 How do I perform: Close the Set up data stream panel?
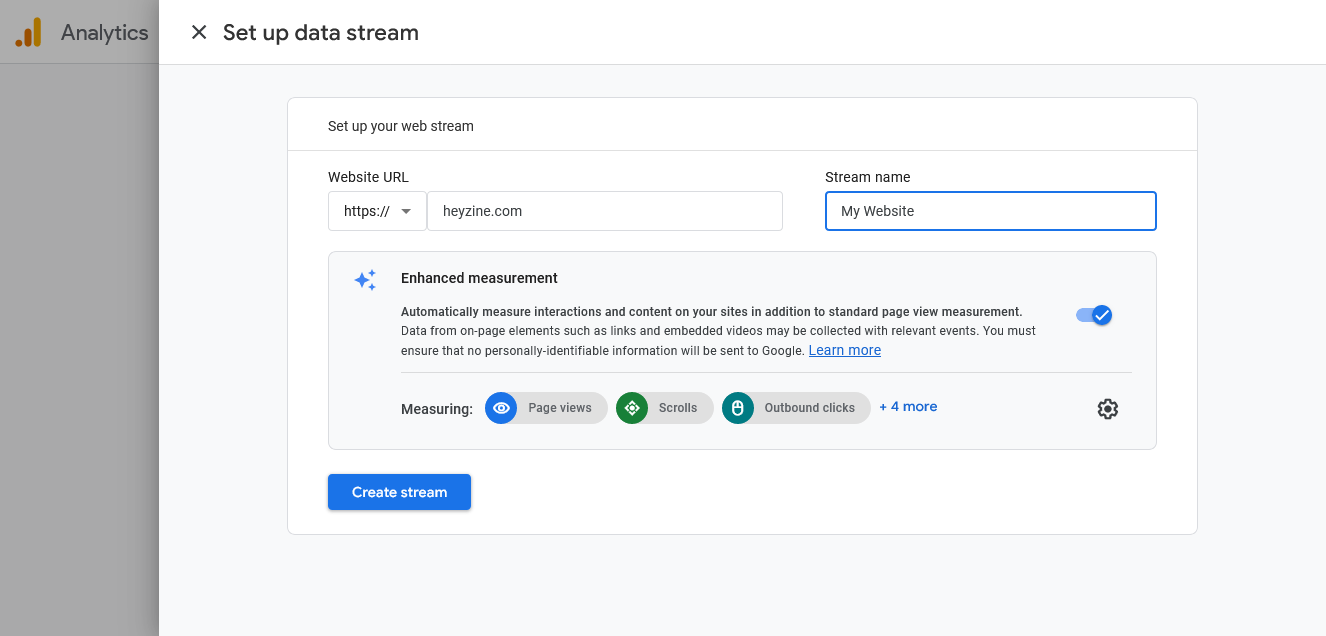click(x=198, y=32)
